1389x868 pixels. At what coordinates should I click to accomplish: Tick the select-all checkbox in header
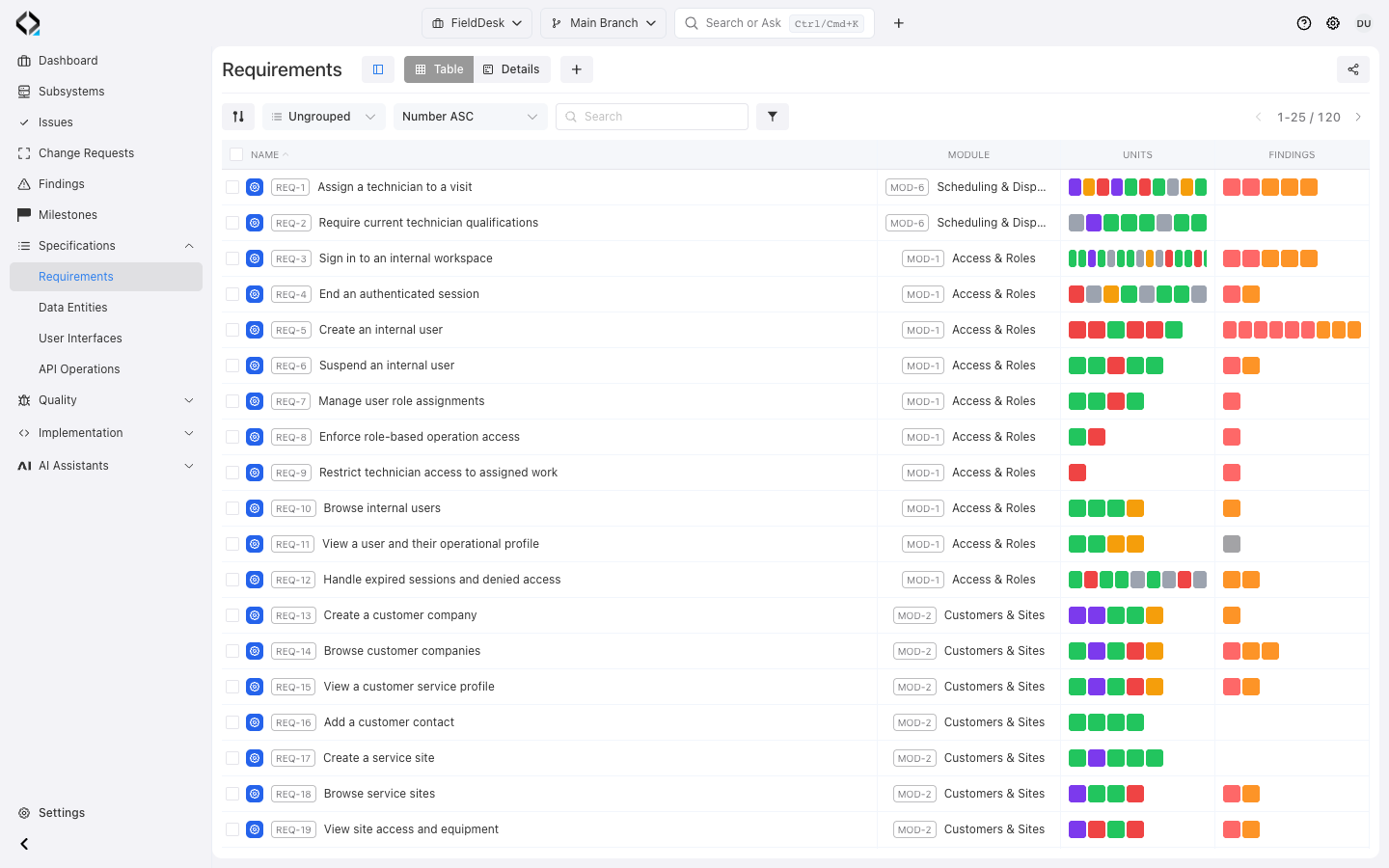[236, 154]
